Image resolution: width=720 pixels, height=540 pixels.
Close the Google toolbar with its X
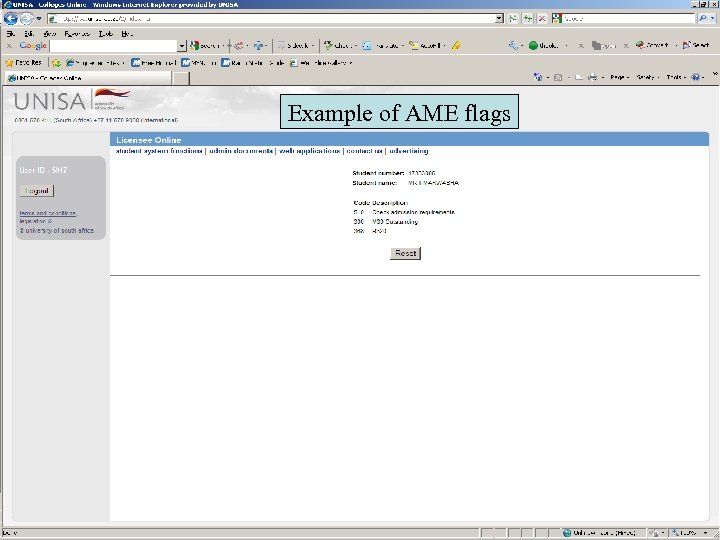(x=9, y=46)
